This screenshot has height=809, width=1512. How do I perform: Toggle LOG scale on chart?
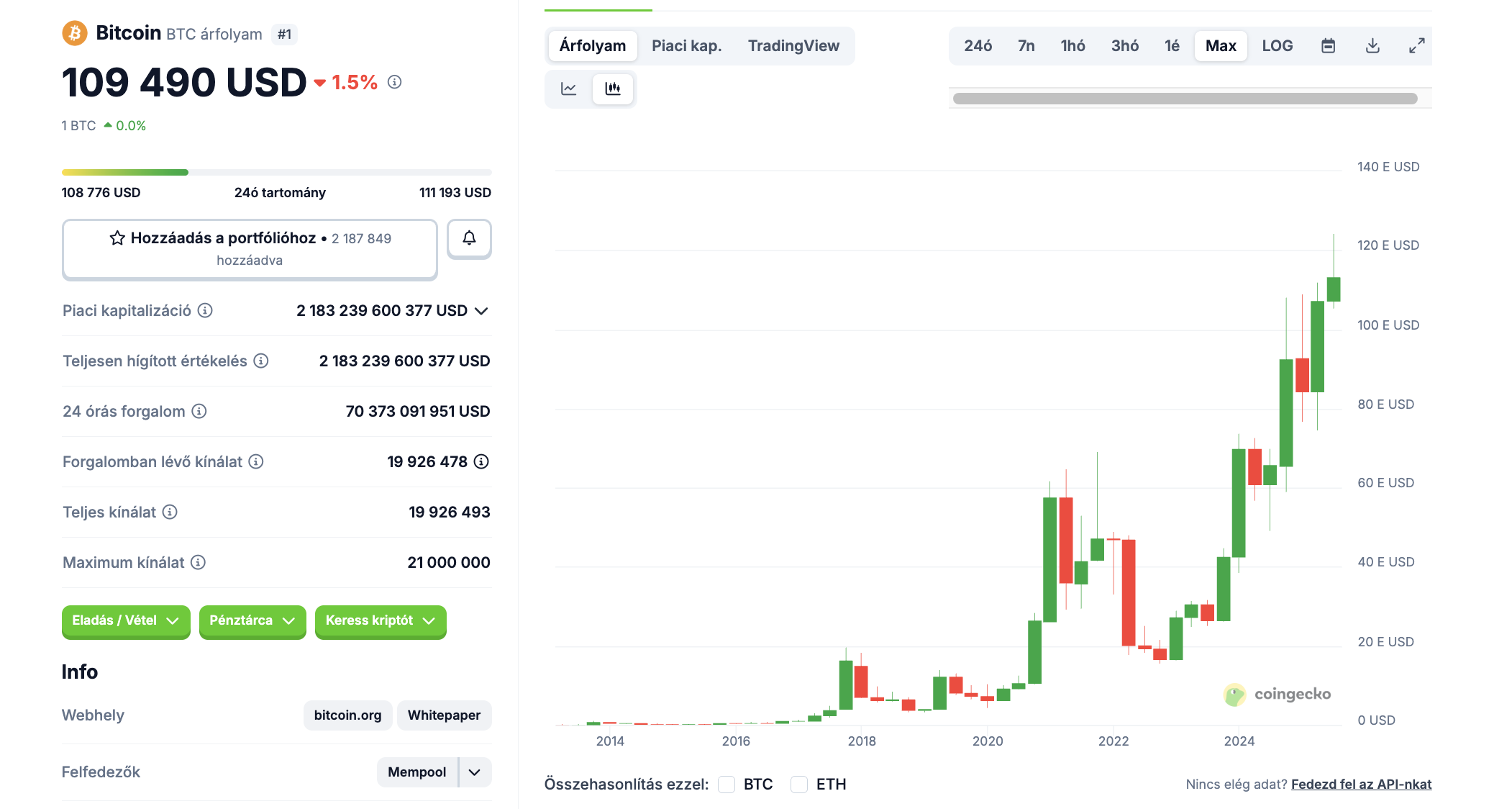pos(1277,46)
